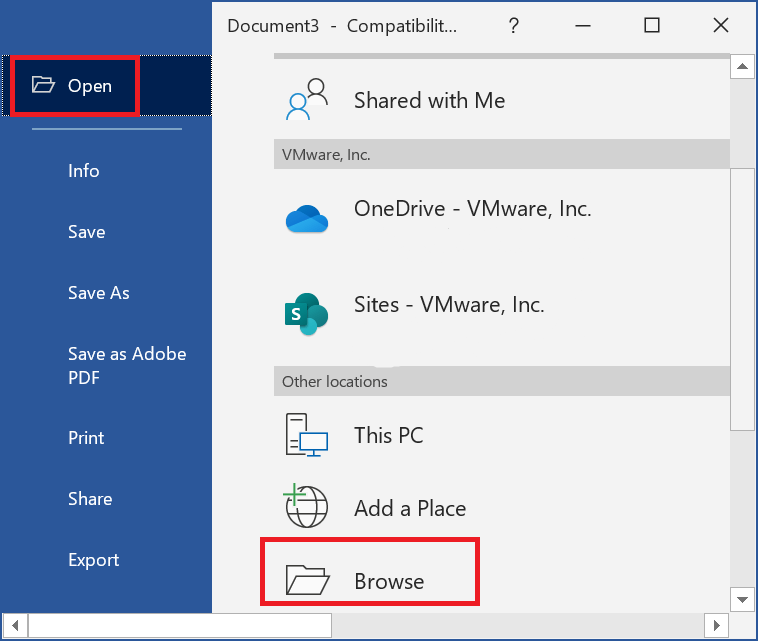Click the OneDrive cloud icon

tap(307, 219)
